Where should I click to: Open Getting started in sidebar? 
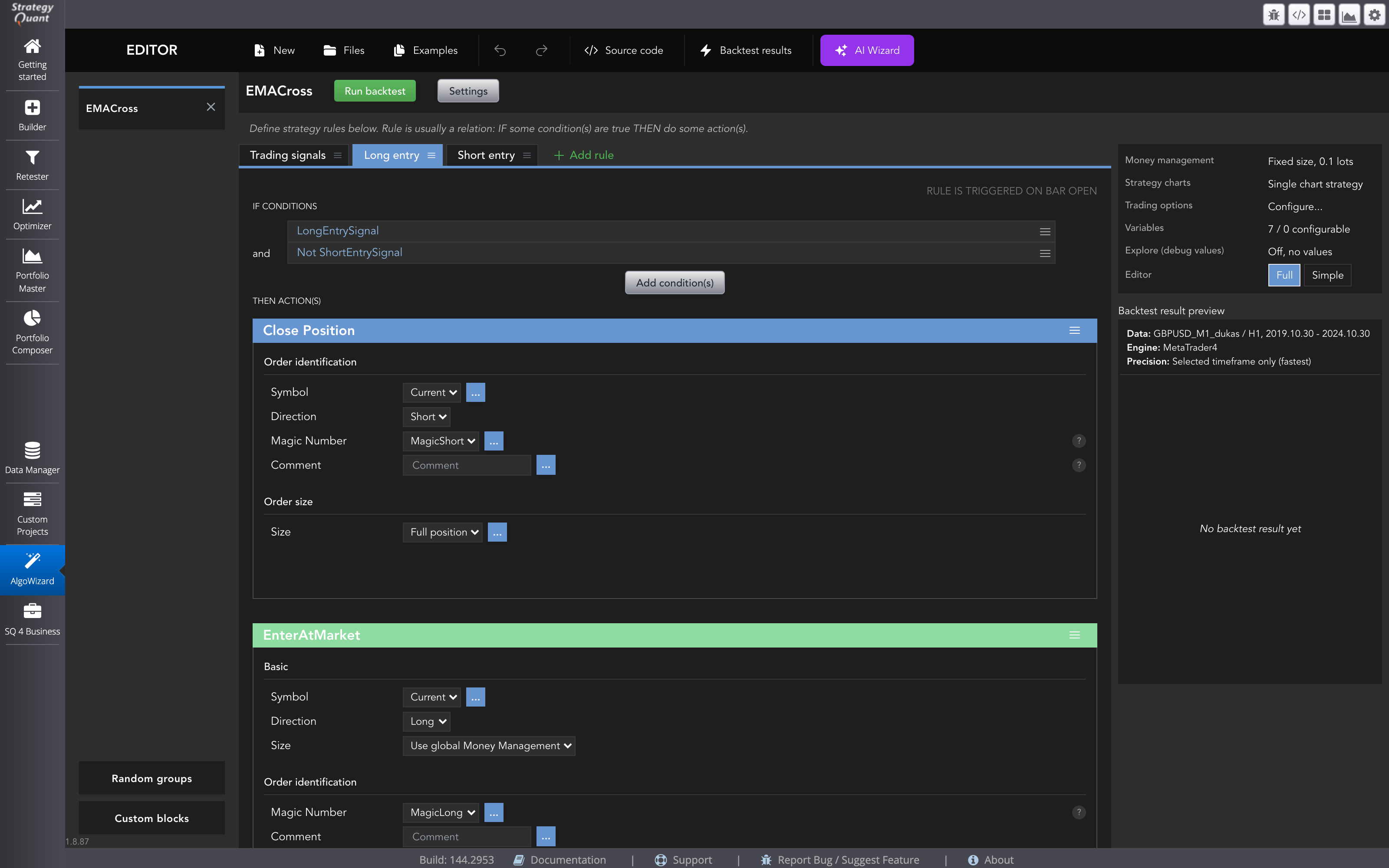32,60
